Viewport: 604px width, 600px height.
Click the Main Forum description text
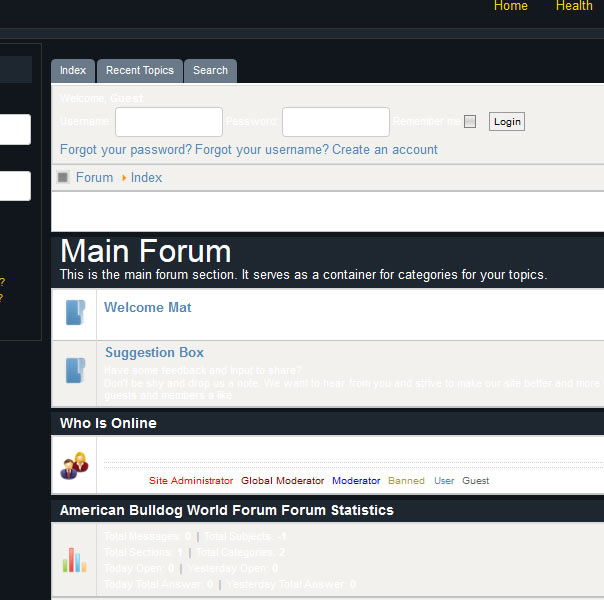pyautogui.click(x=303, y=275)
